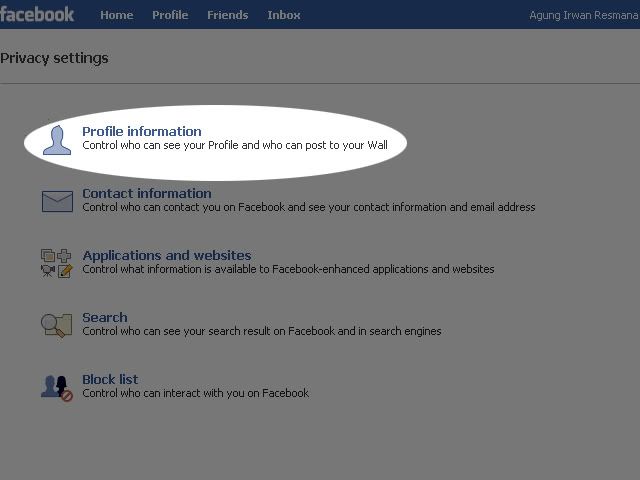640x480 pixels.
Task: Go to Home in the top bar
Action: tap(117, 15)
